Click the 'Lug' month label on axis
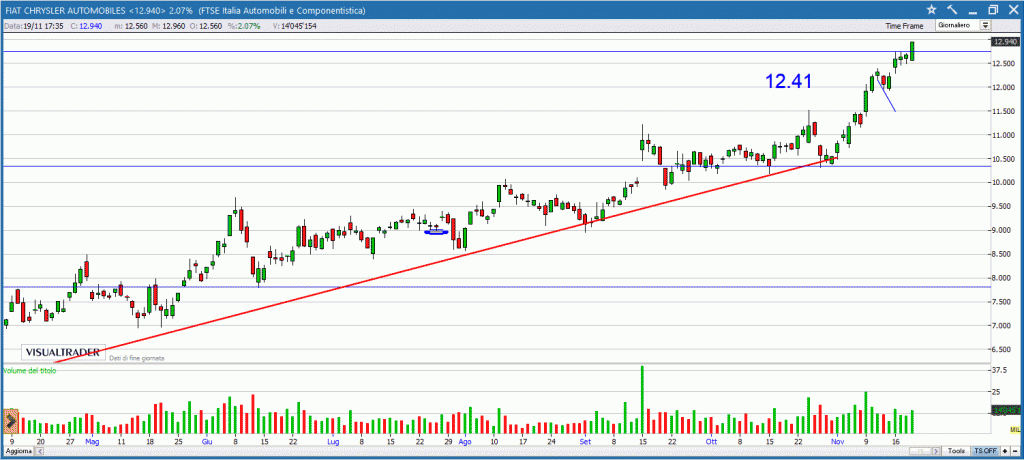1024x460 pixels. tap(334, 441)
